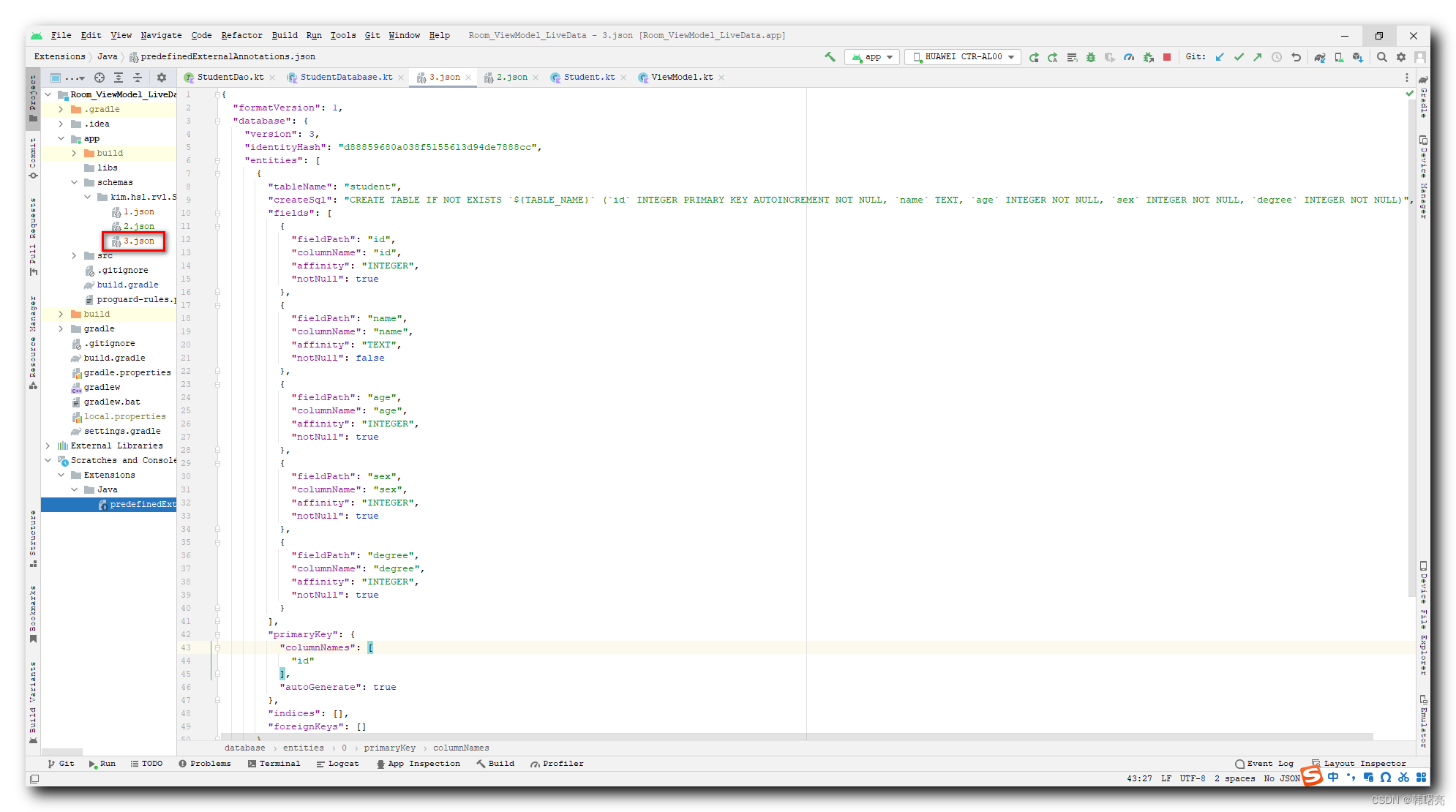Expand the src folder
This screenshot has width=1456, height=812.
click(x=74, y=255)
